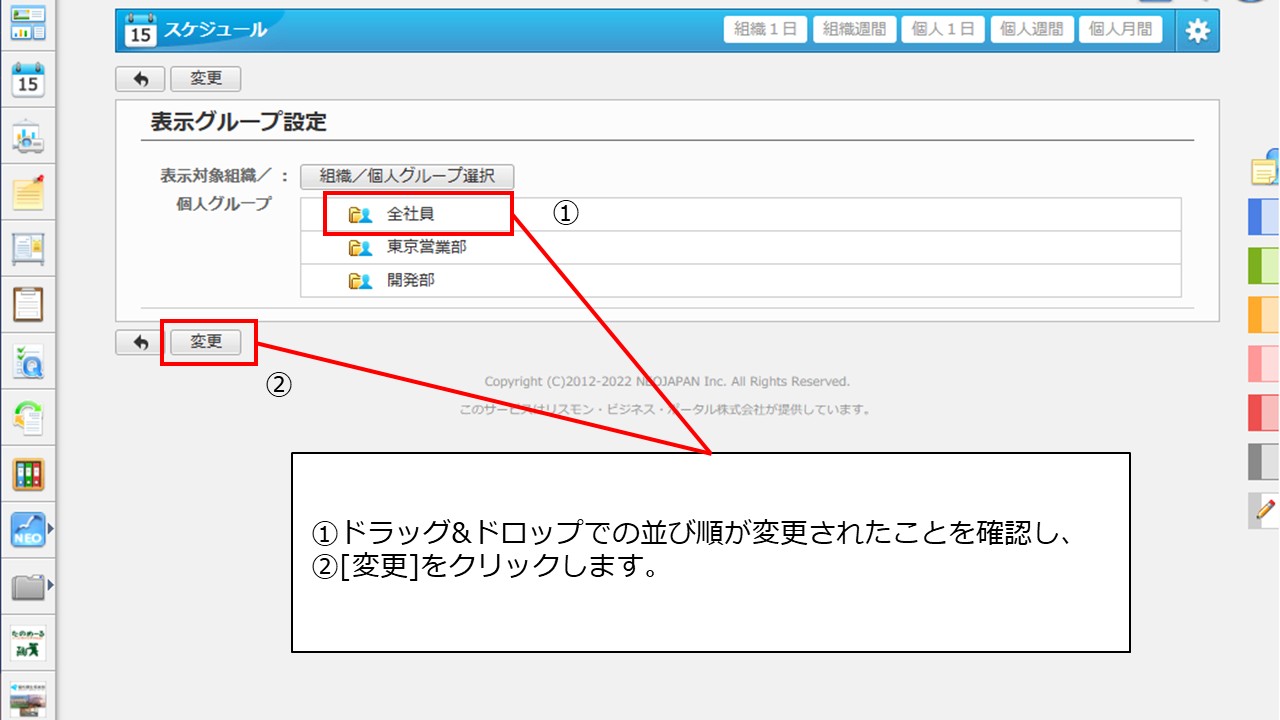Screen dimensions: 1280x720
Task: Click the back arrow button above the panel
Action: click(141, 79)
